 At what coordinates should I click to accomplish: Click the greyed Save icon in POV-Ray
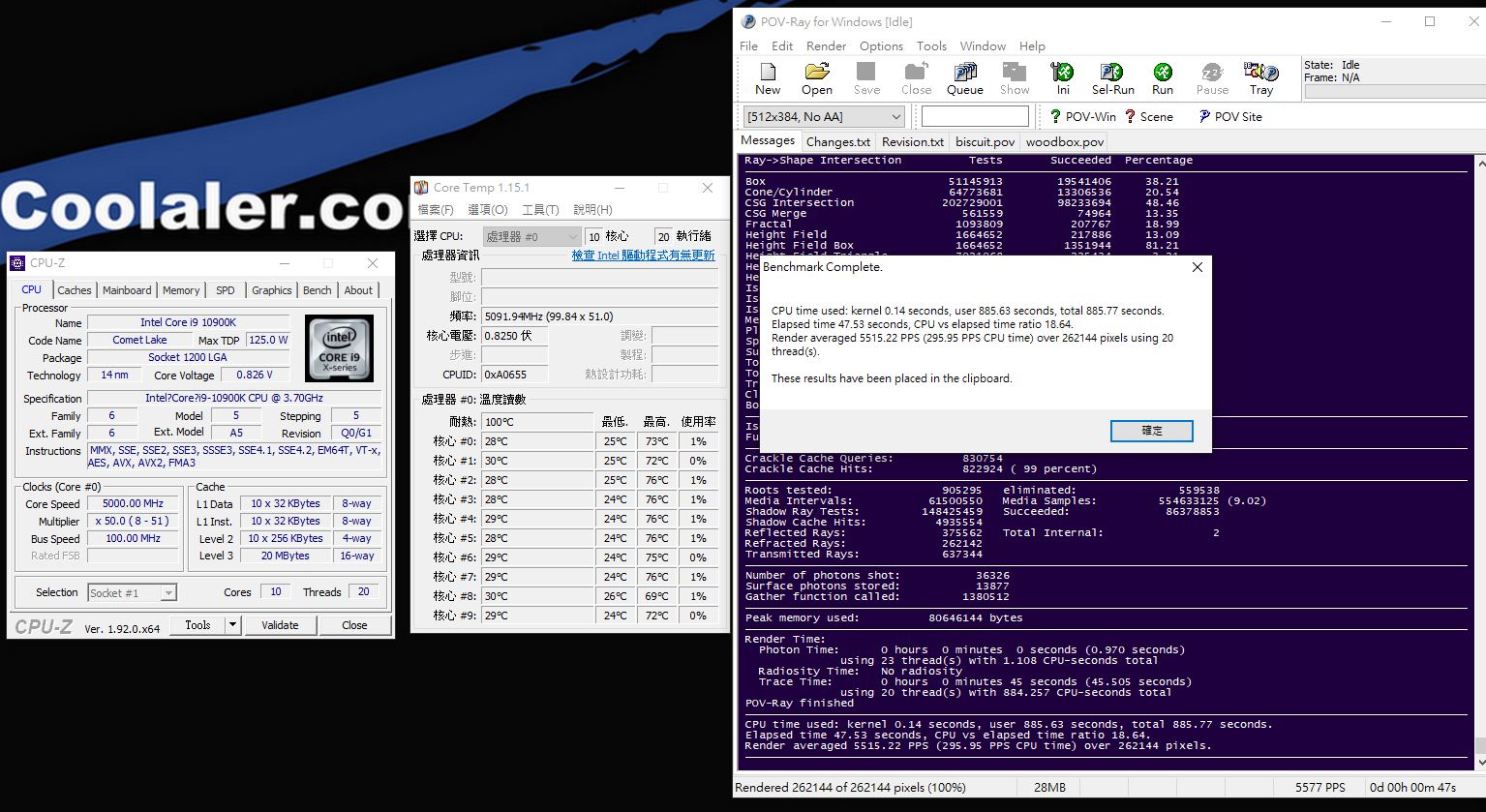(x=866, y=78)
